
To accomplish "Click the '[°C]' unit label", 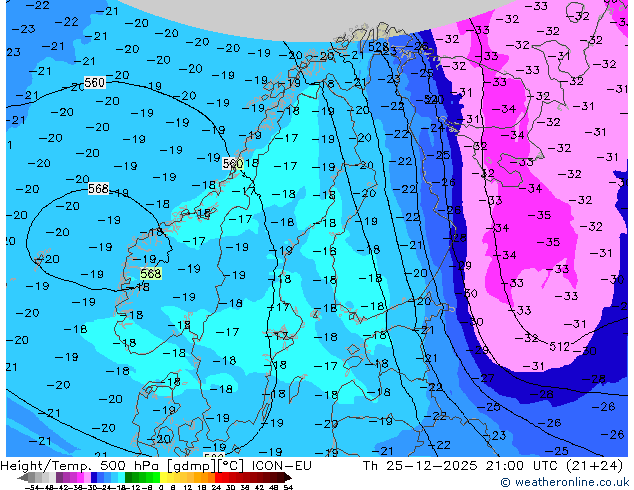I will click(231, 466).
